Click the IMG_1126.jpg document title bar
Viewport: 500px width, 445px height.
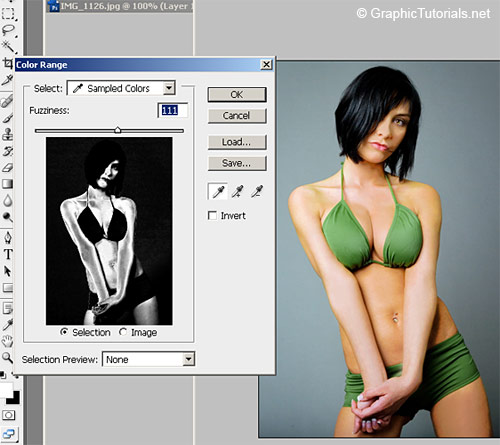tap(119, 6)
